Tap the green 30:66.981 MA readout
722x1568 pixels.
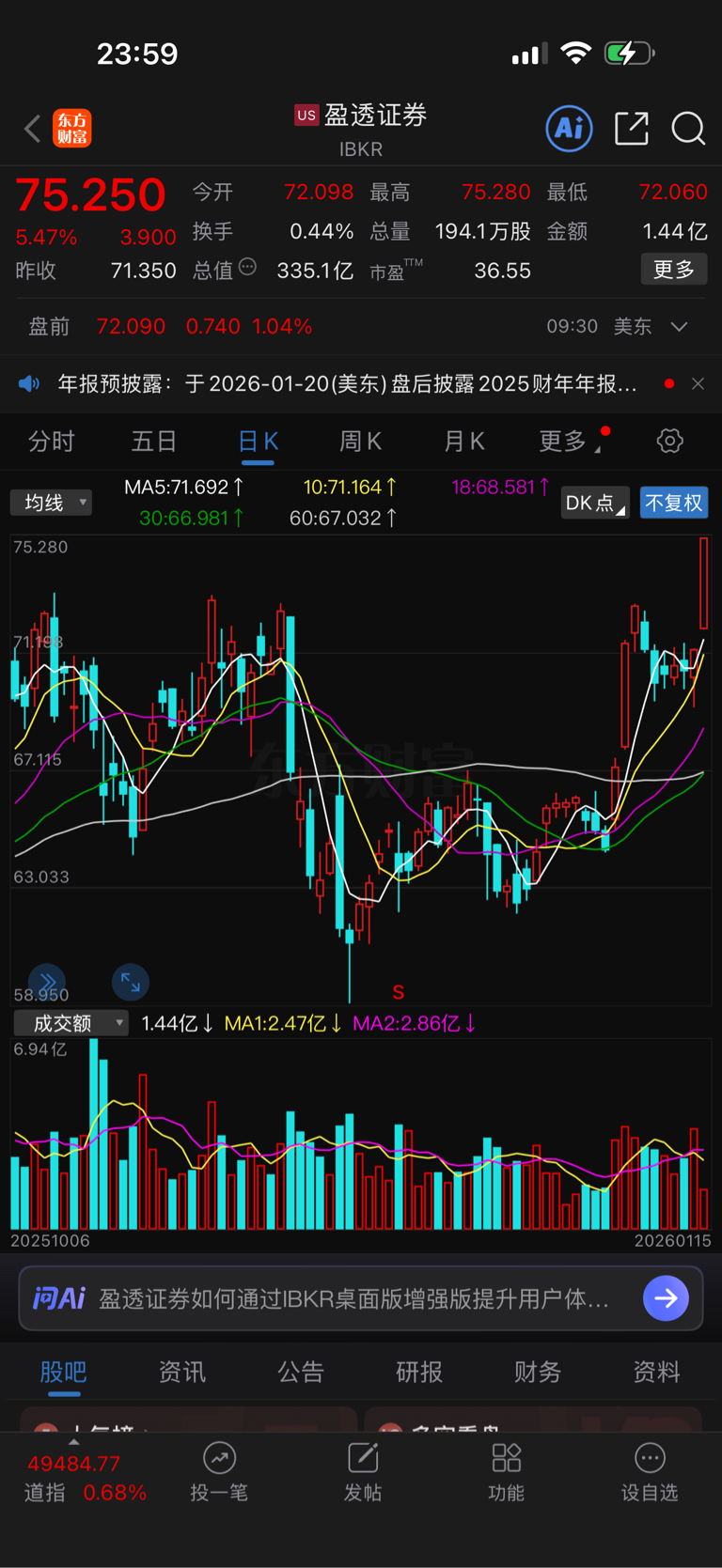(192, 518)
